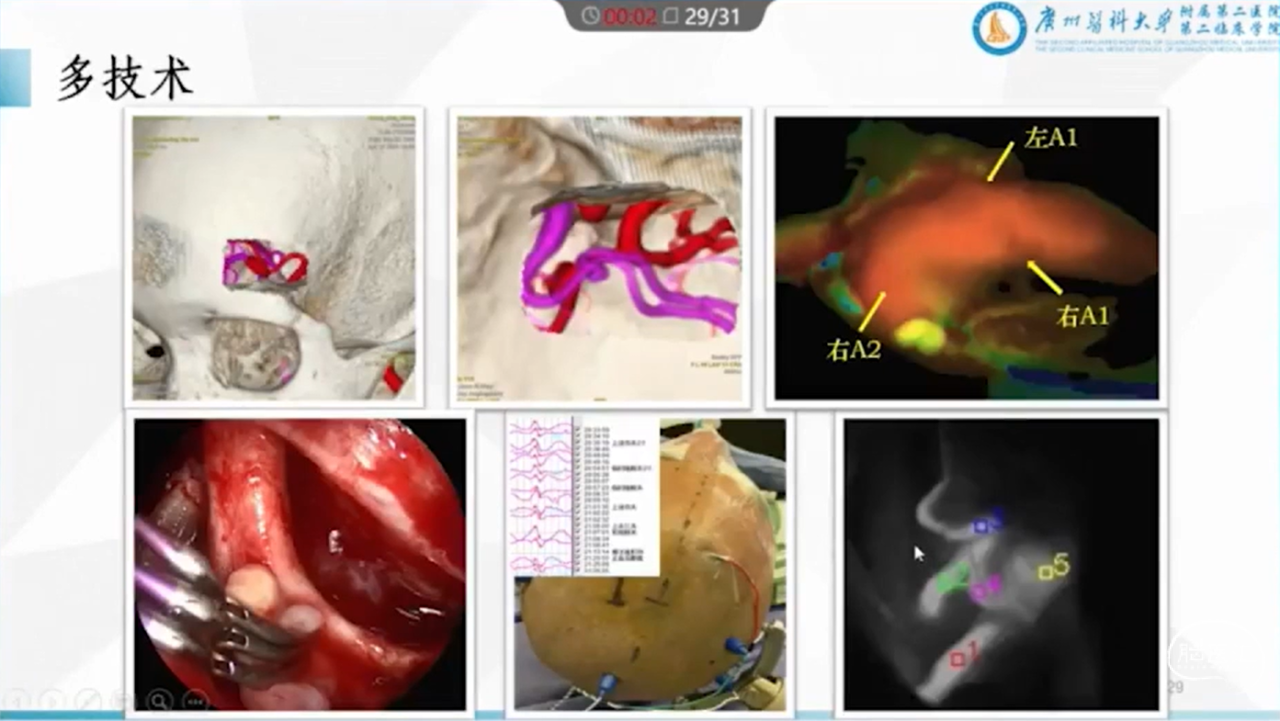Select the purple and red vessel model image
Screen dimensions: 1280x721
coord(600,258)
